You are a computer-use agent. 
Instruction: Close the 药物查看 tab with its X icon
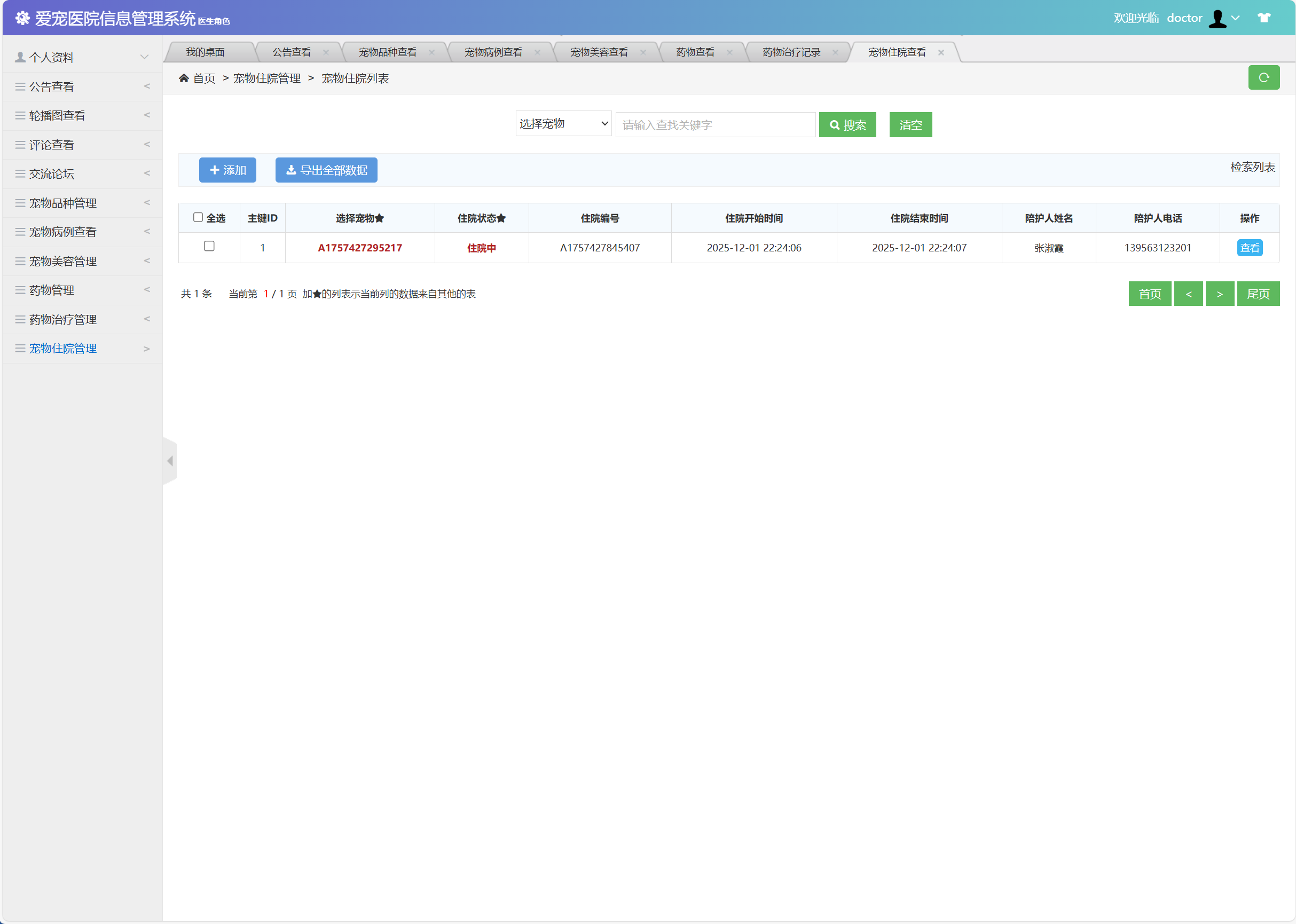(729, 52)
